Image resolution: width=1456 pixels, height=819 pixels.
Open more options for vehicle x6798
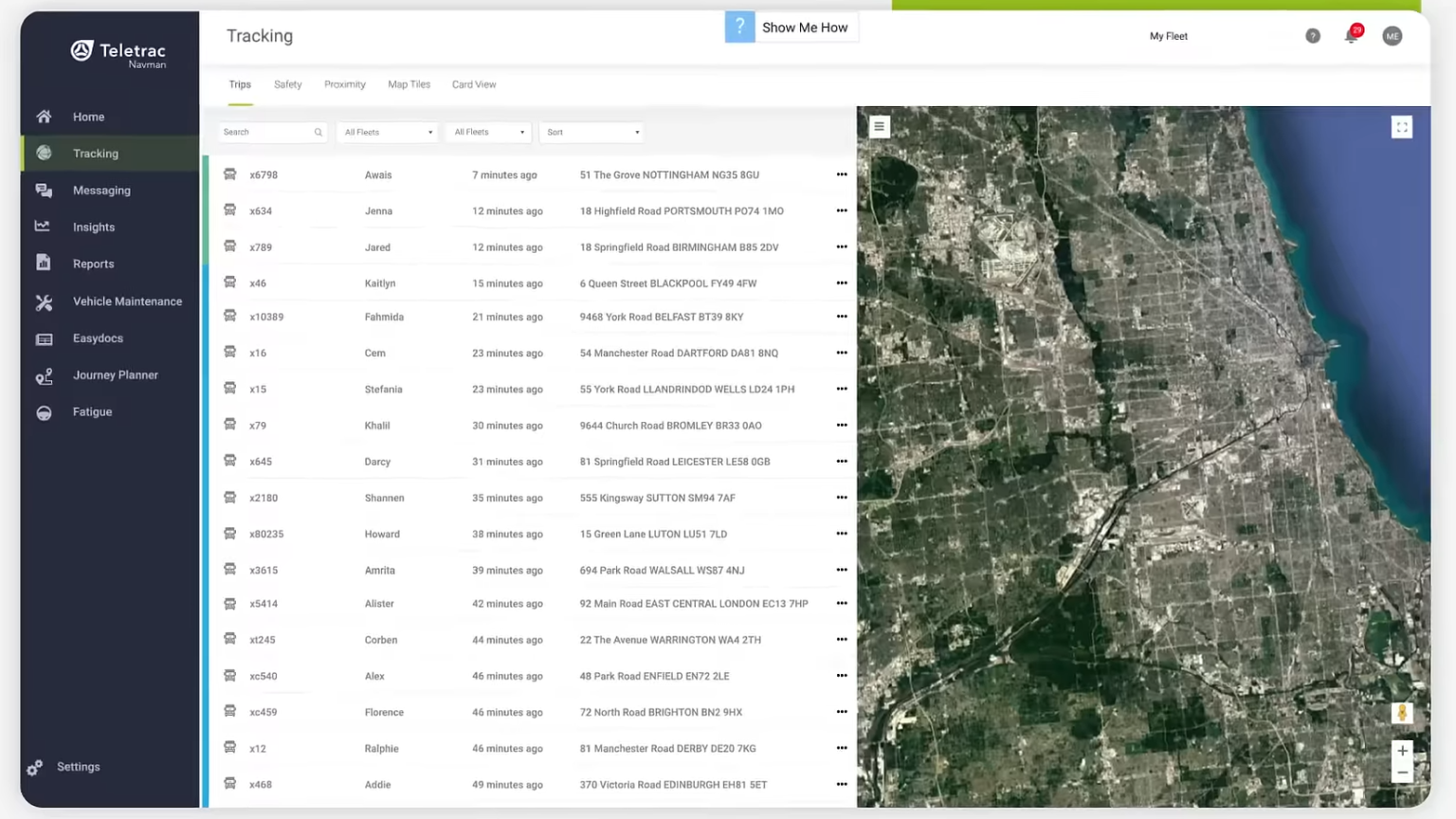[841, 174]
